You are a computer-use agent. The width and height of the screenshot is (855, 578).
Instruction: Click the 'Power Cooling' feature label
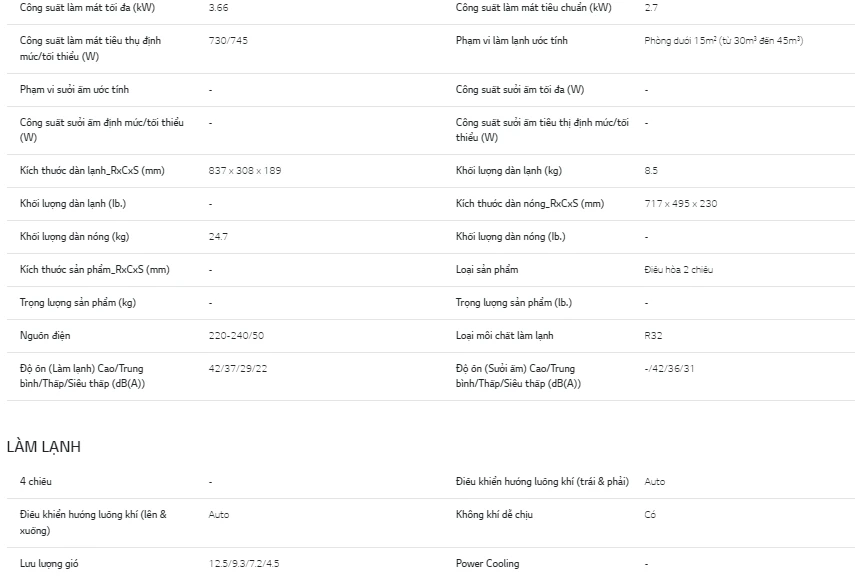[487, 564]
